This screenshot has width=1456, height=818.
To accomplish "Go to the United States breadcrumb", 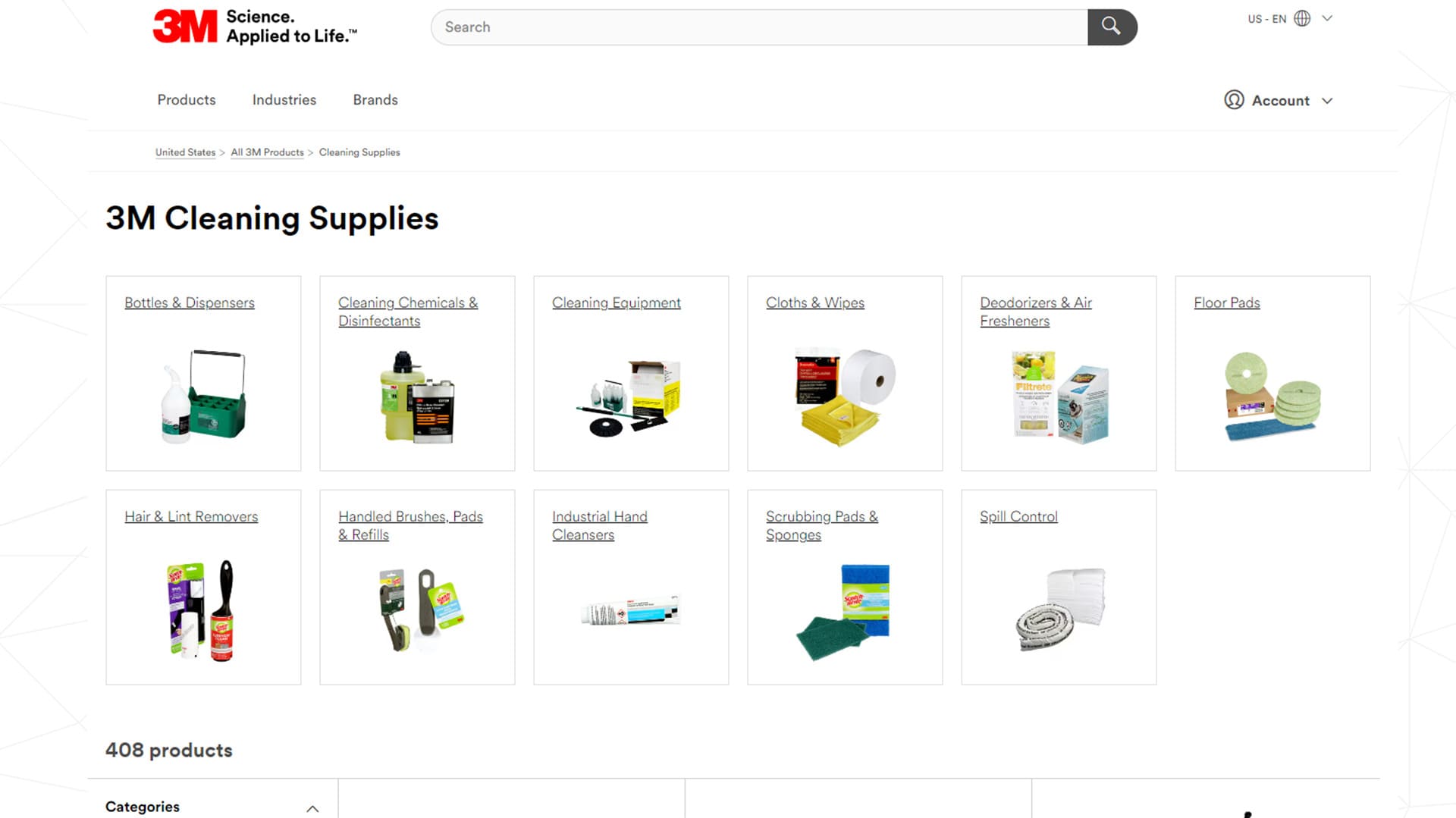I will [x=185, y=152].
